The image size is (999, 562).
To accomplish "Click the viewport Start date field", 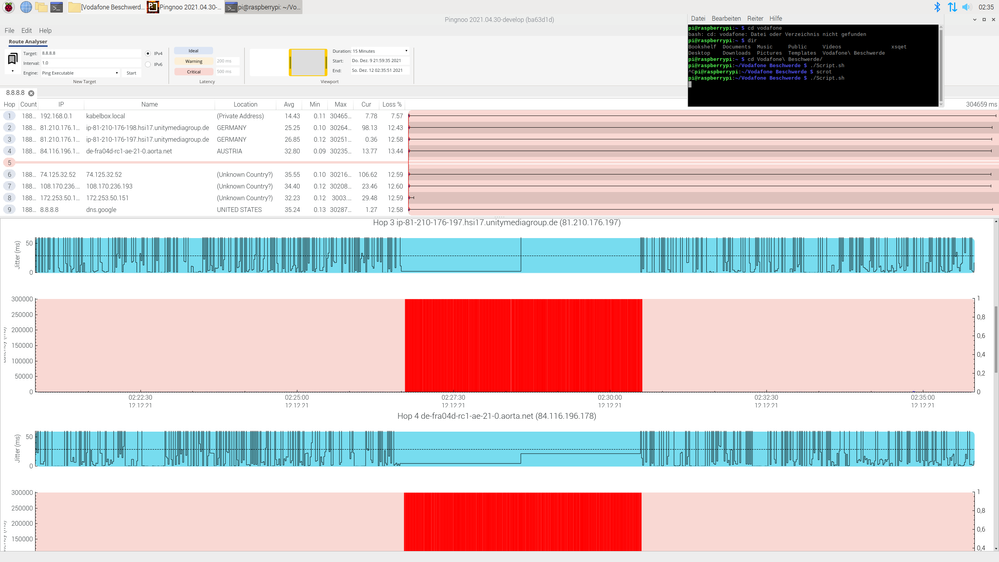I will coord(380,61).
